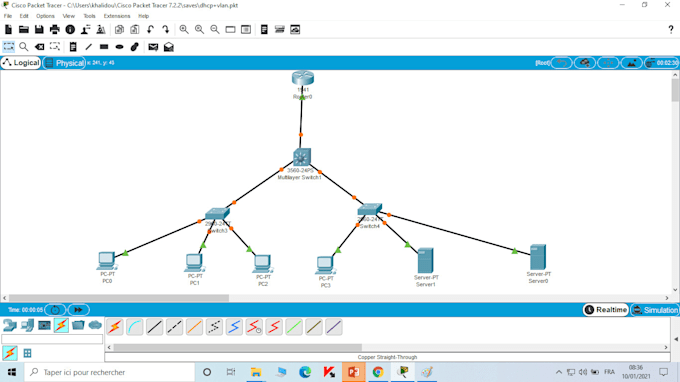Select Switch3 in the workspace
The height and width of the screenshot is (382, 680).
click(x=217, y=214)
